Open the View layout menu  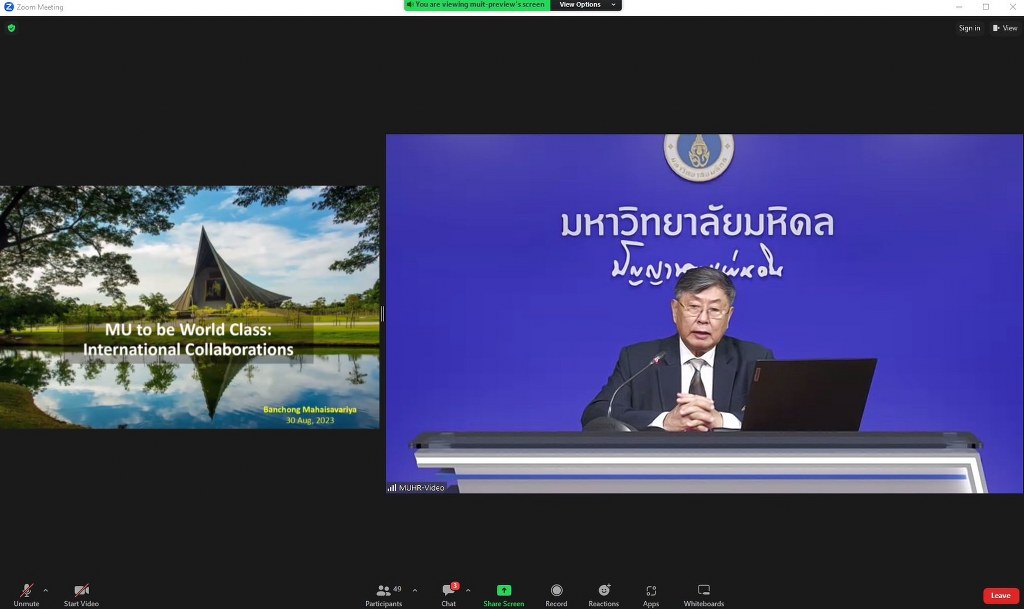point(1005,28)
